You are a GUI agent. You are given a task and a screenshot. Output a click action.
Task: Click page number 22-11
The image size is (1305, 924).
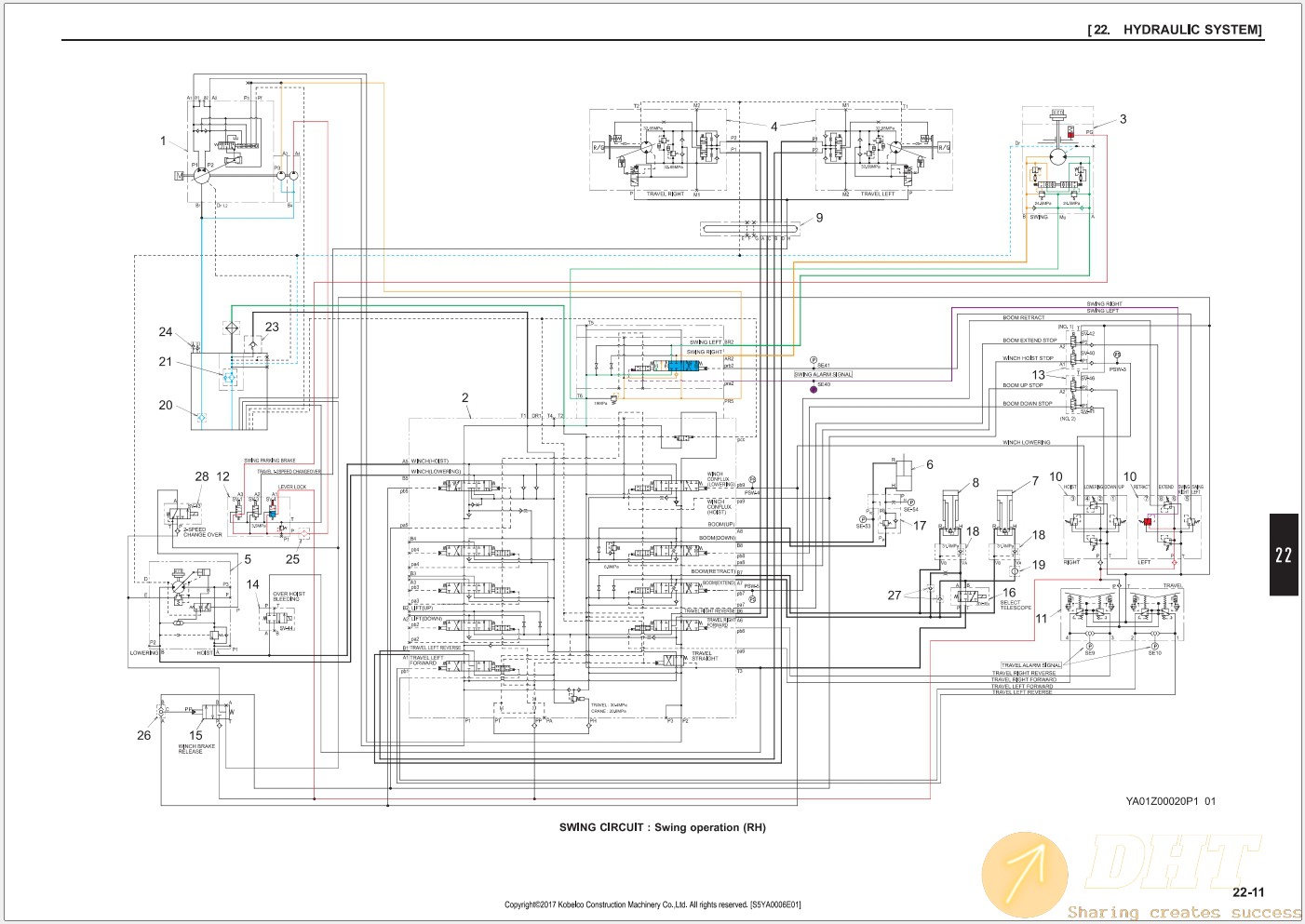pos(1248,891)
